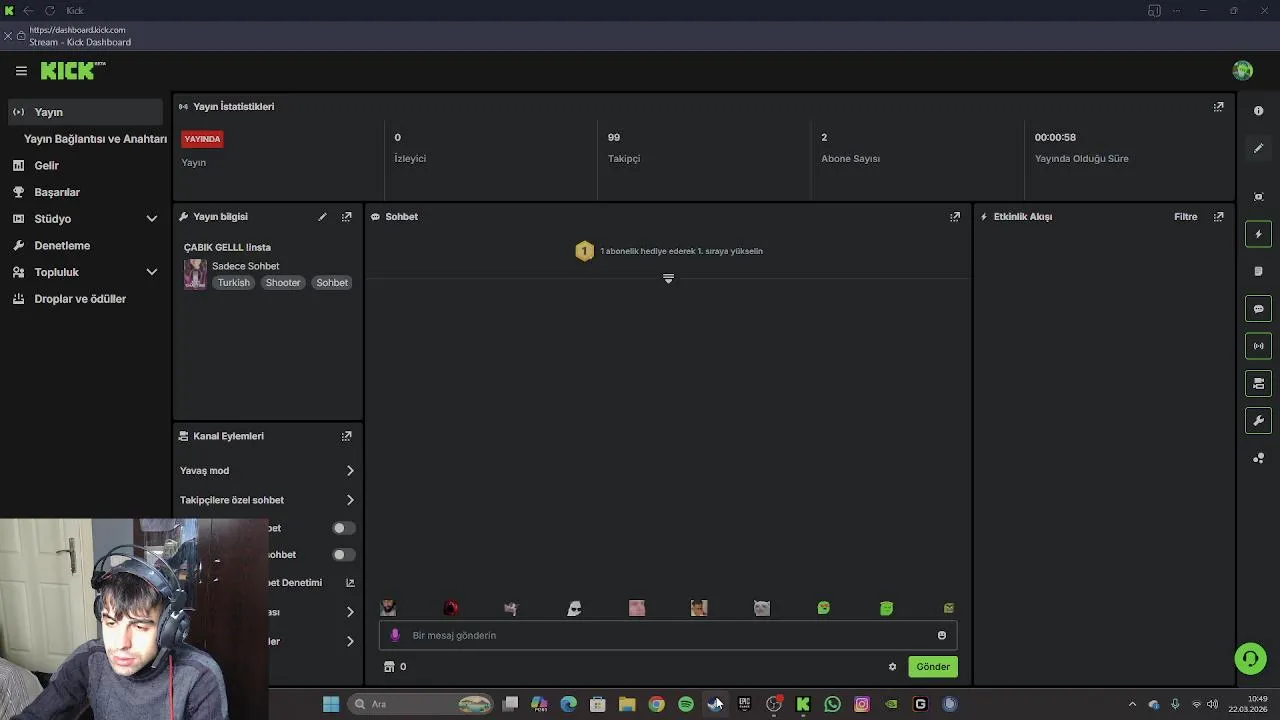Viewport: 1280px width, 720px height.
Task: Select Yayın in the sidebar
Action: click(x=85, y=112)
